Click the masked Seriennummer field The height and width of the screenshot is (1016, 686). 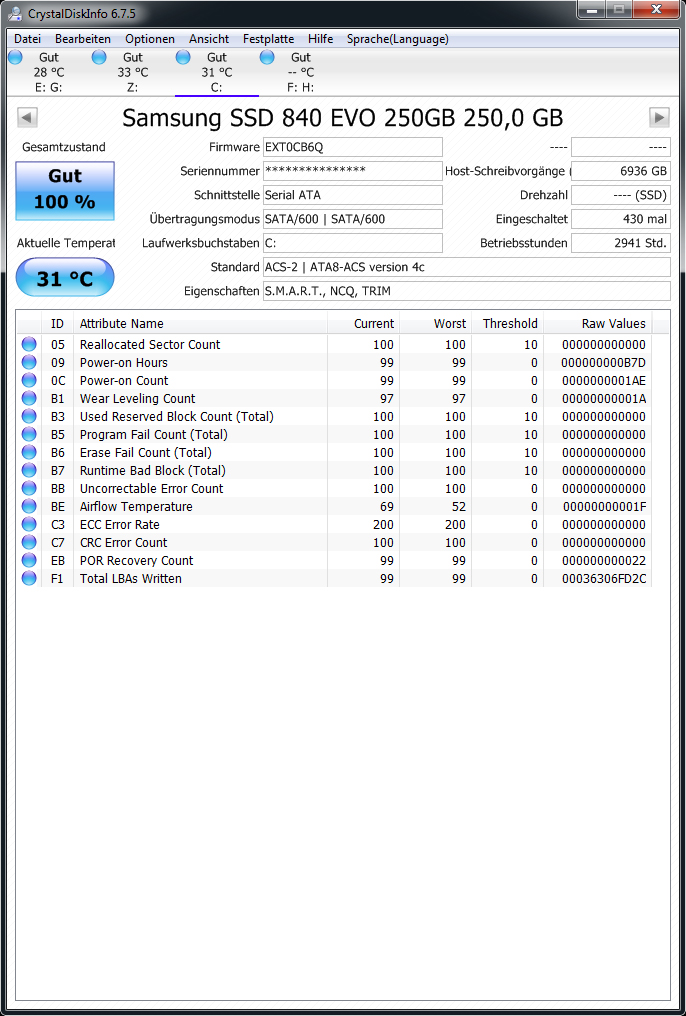pos(352,171)
